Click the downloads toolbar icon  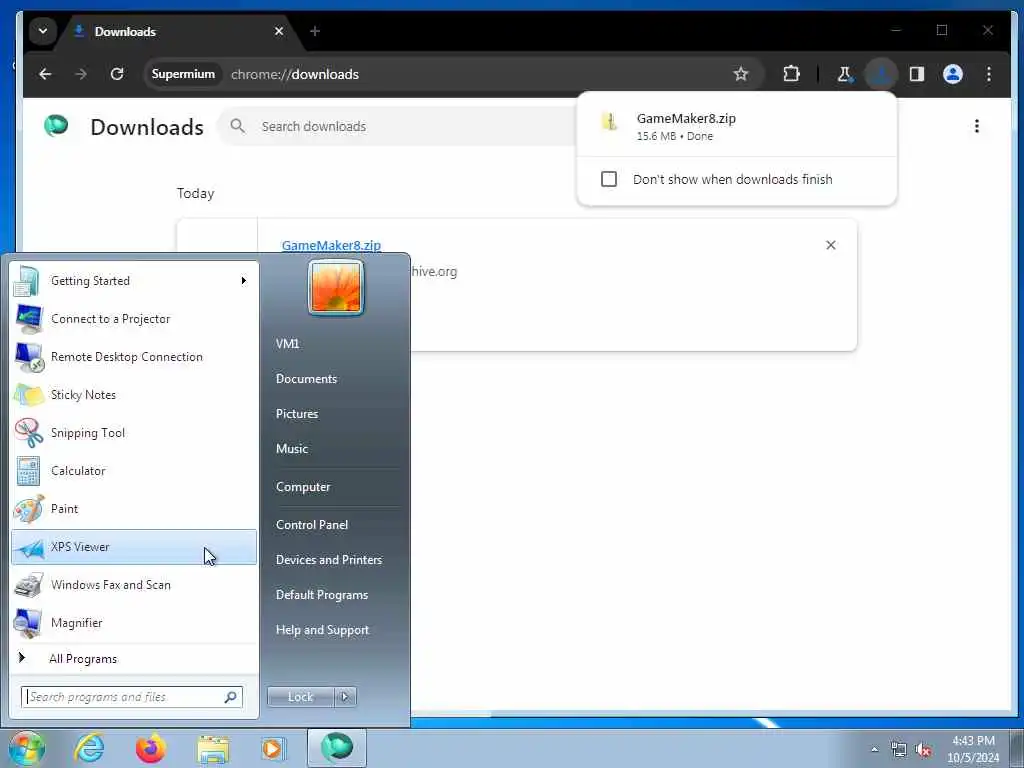[x=881, y=74]
